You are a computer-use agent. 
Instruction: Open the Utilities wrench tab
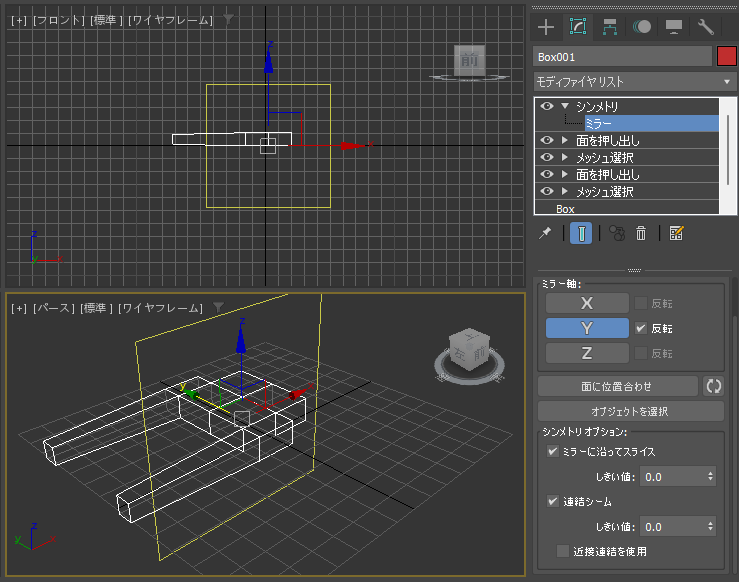point(706,27)
